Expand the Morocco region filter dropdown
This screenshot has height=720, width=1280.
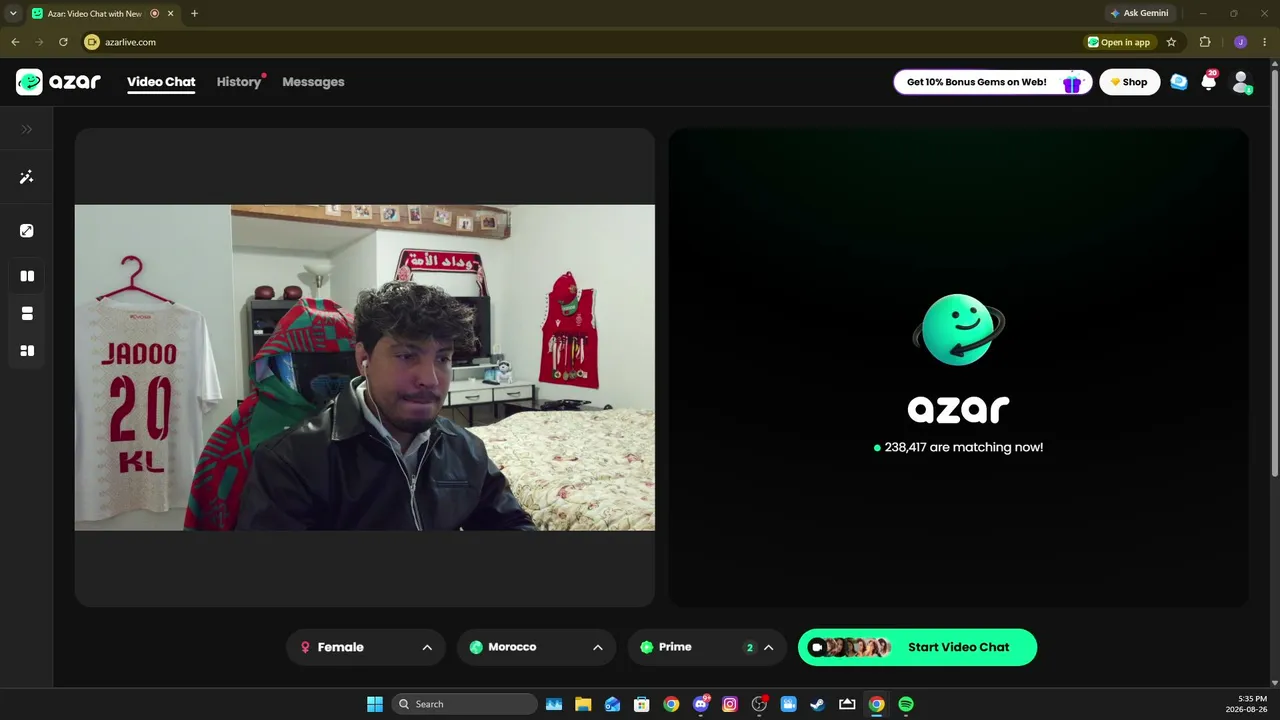coord(537,647)
